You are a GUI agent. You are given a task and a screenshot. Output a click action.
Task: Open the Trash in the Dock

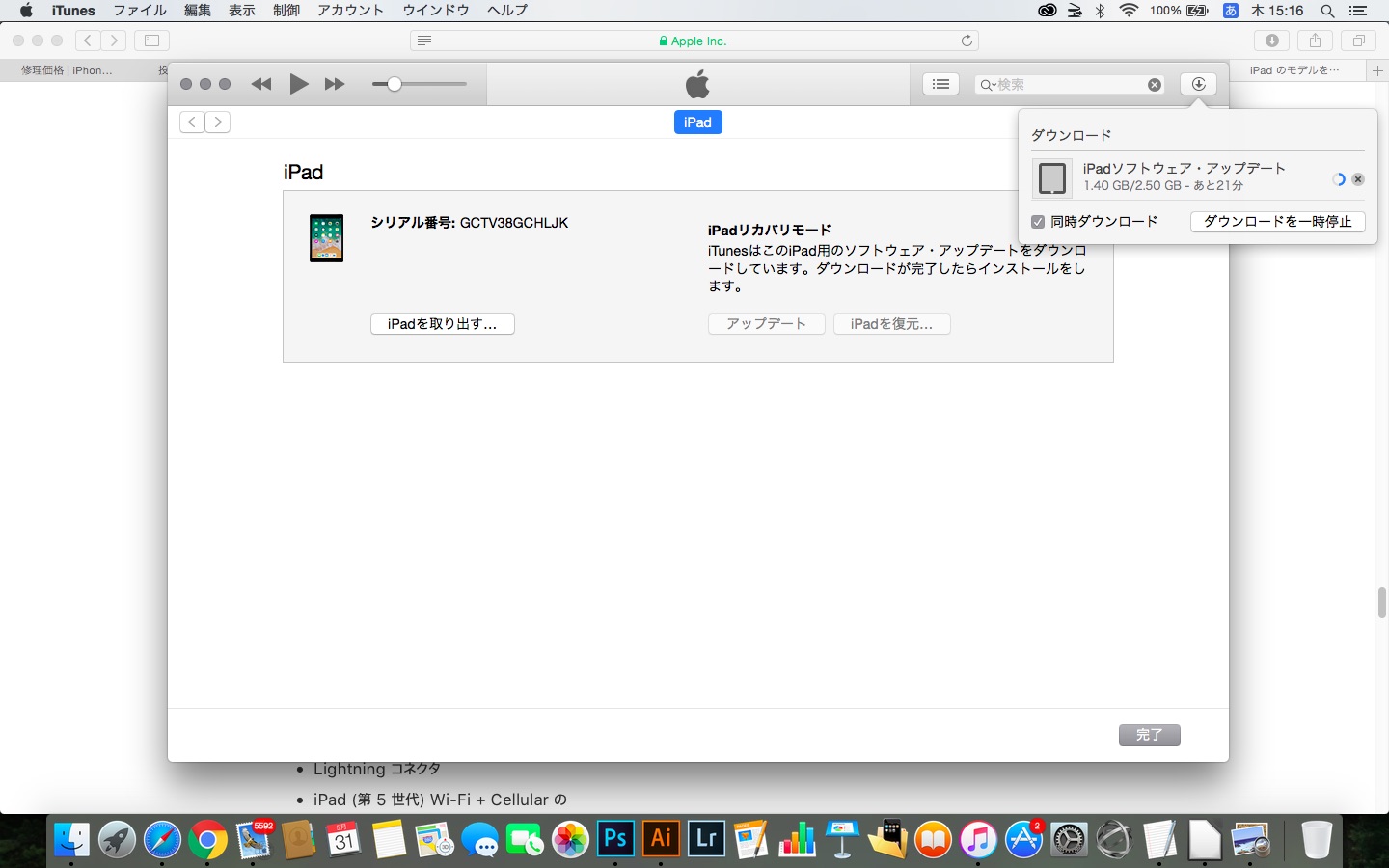tap(1317, 839)
